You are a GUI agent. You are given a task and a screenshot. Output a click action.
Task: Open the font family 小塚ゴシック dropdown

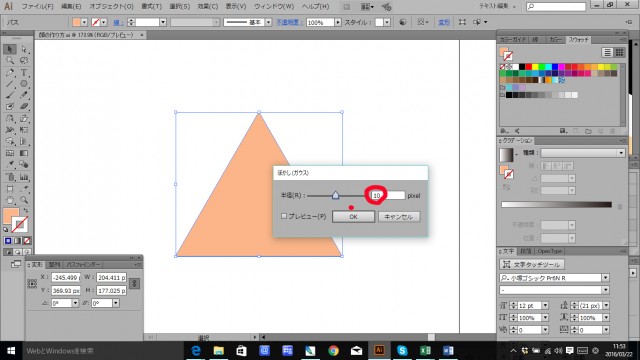tap(605, 278)
